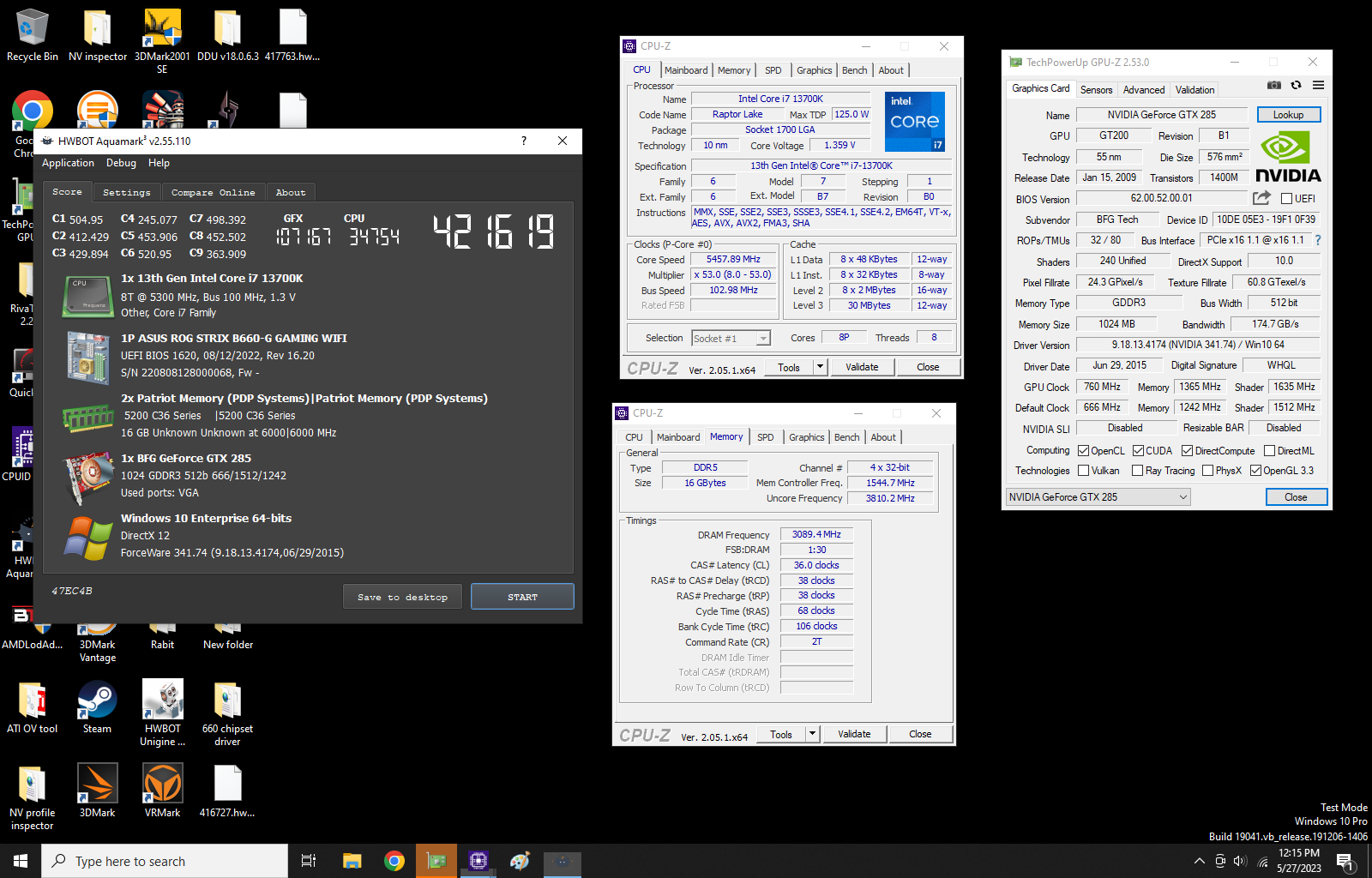Switch to Compare Online tab in Aquamark
This screenshot has height=878, width=1372.
(x=213, y=193)
